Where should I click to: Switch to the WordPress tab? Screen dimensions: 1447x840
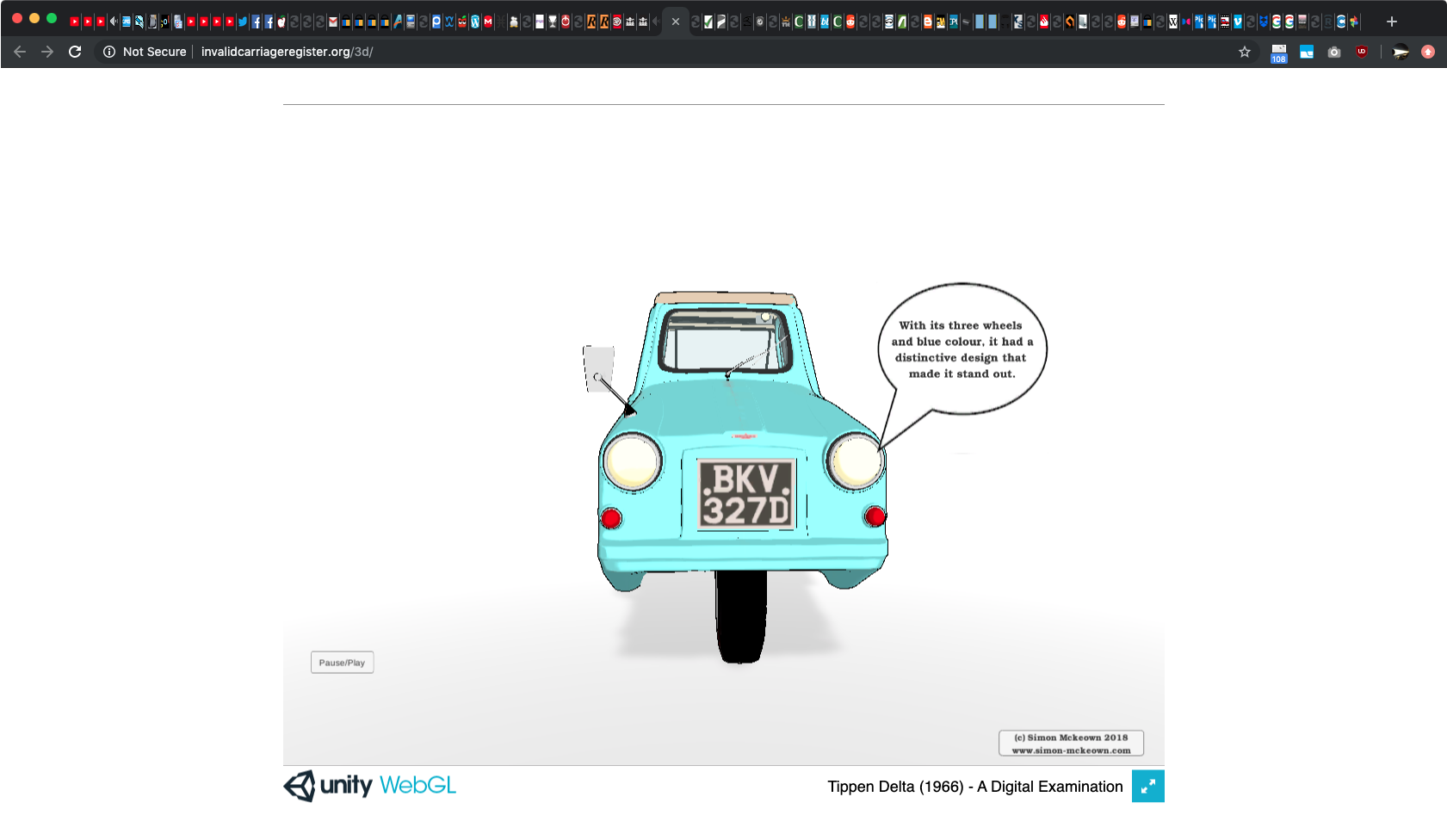pos(475,22)
